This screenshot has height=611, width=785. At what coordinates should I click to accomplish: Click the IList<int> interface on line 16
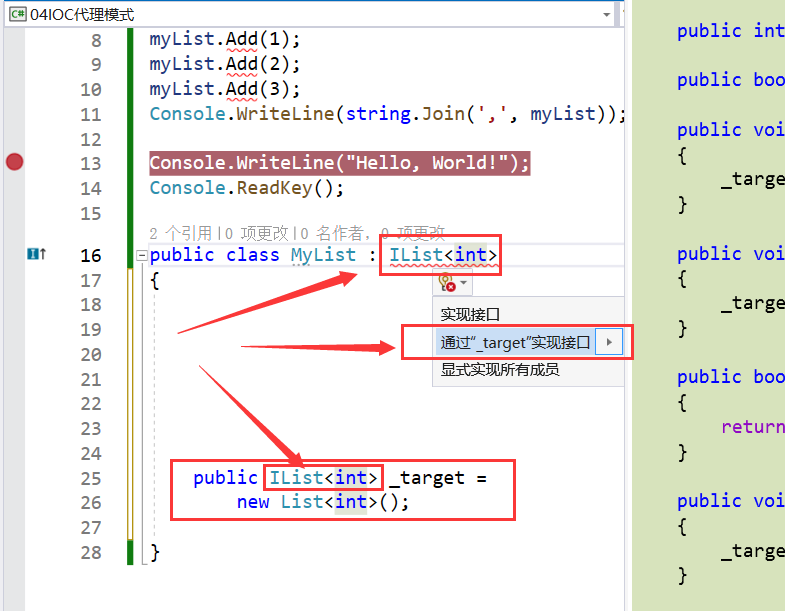(443, 255)
